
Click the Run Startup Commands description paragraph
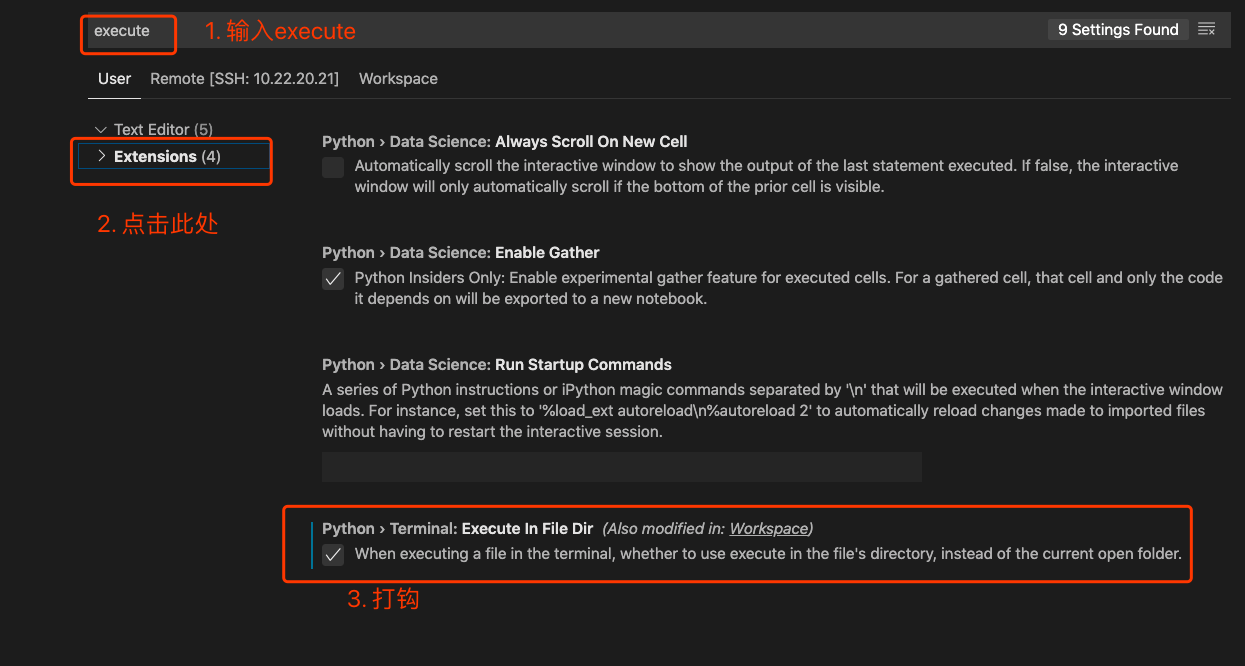[x=770, y=411]
